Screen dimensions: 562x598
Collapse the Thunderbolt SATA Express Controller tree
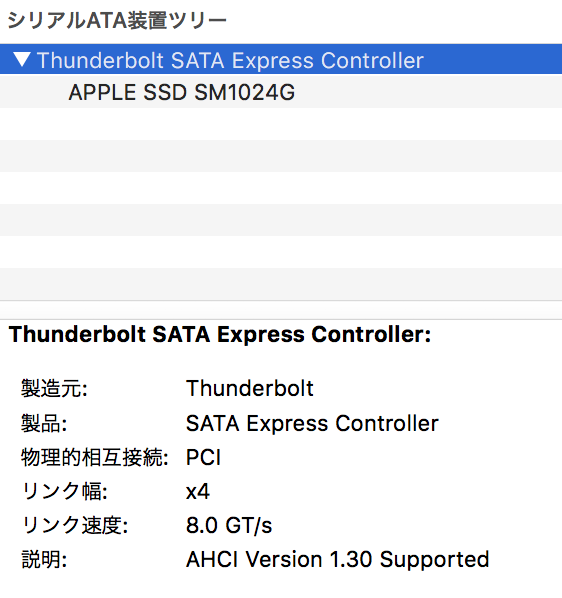click(x=22, y=59)
